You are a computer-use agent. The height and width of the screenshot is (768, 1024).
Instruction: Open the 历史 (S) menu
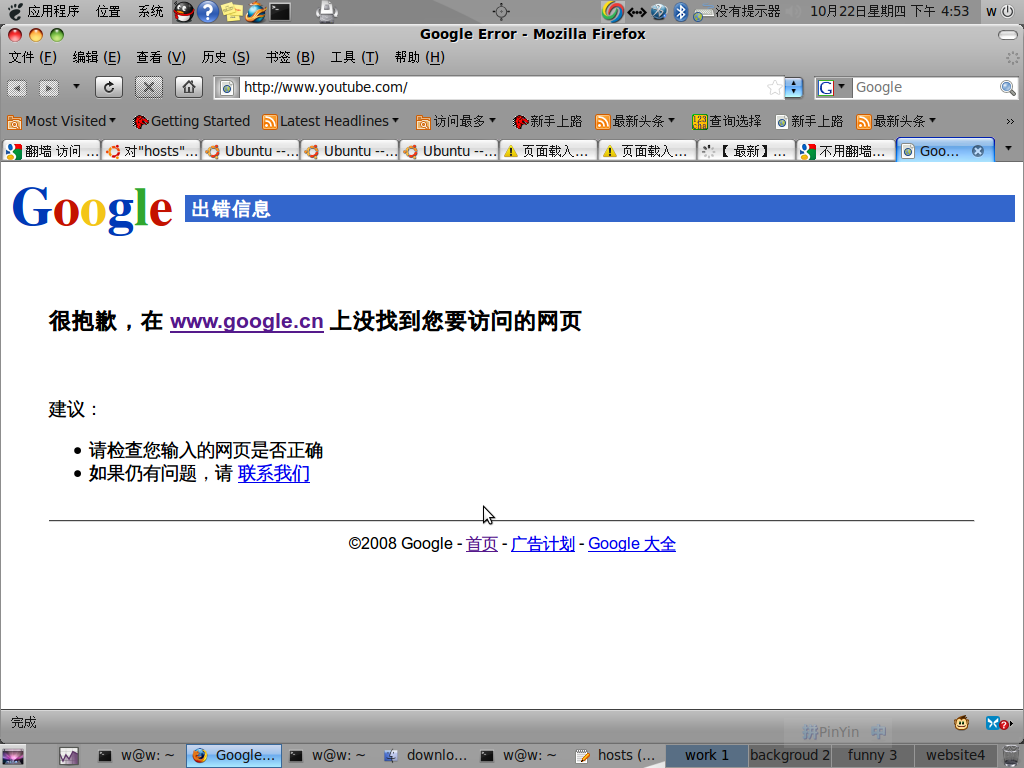[225, 57]
